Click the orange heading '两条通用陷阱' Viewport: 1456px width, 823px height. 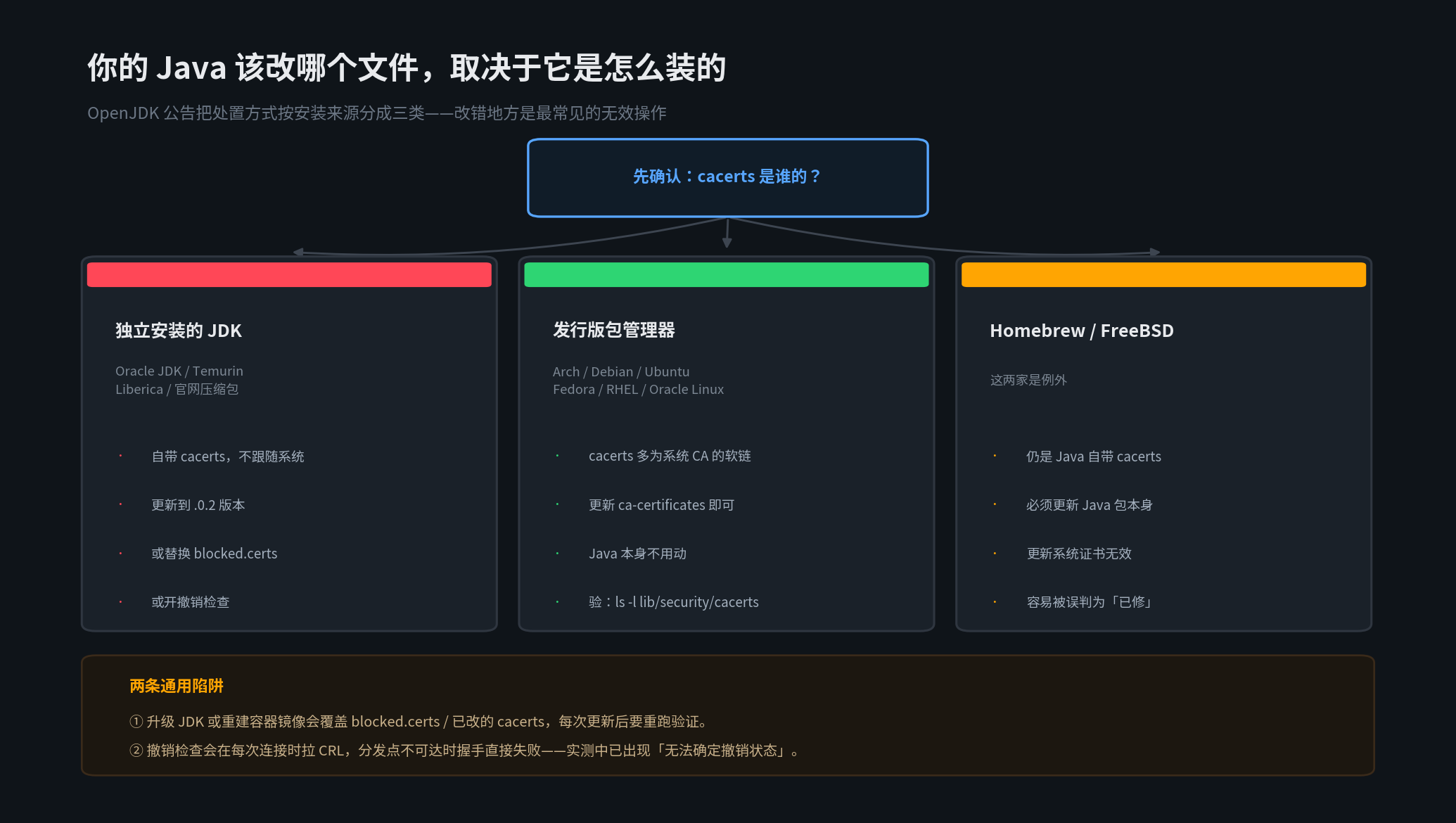pyautogui.click(x=177, y=686)
